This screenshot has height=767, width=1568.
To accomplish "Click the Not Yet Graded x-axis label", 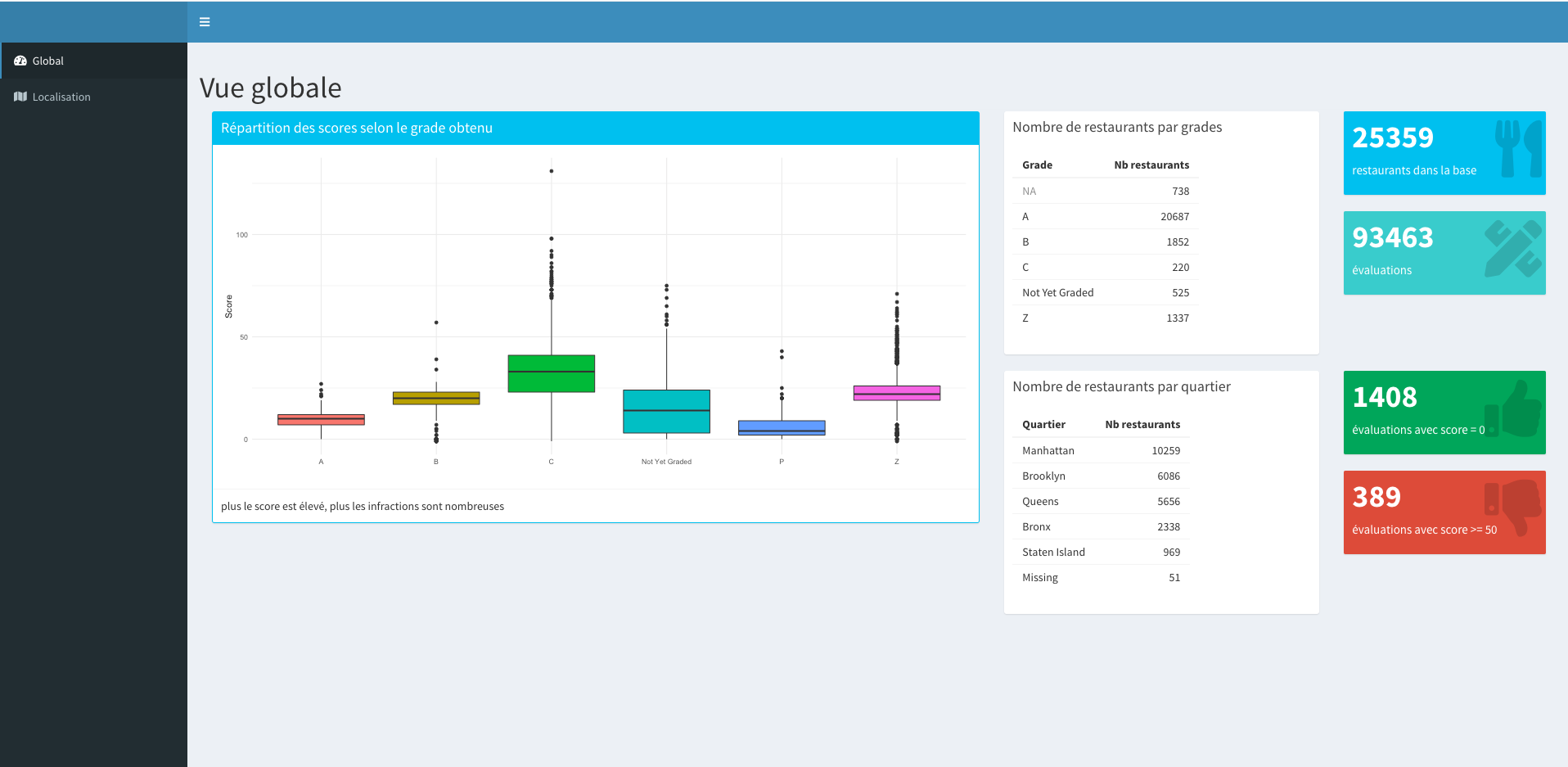I will click(666, 462).
